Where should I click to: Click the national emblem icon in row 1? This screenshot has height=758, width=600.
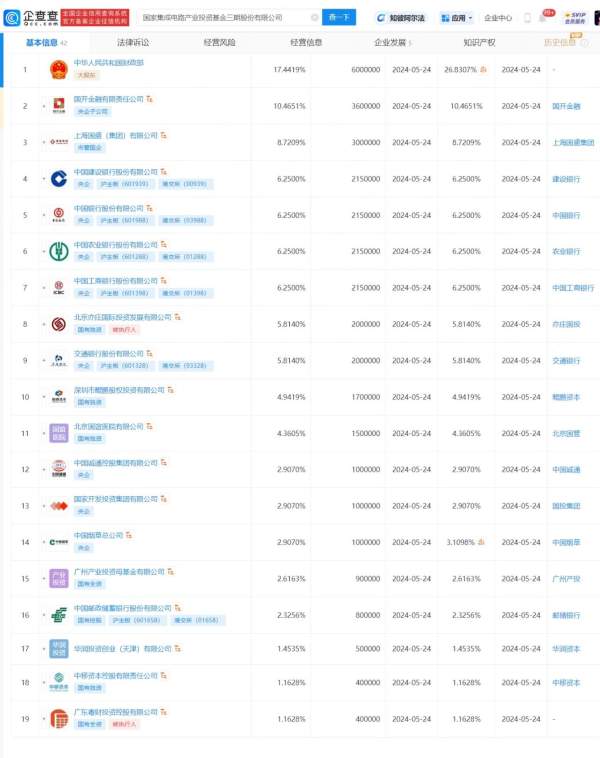59,70
